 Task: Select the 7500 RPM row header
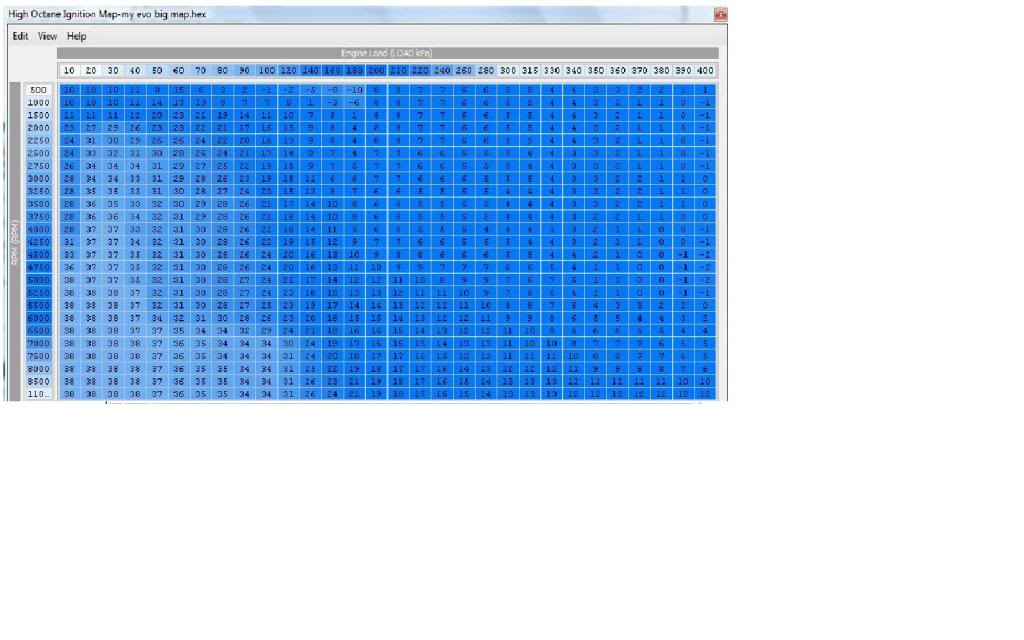click(x=39, y=356)
